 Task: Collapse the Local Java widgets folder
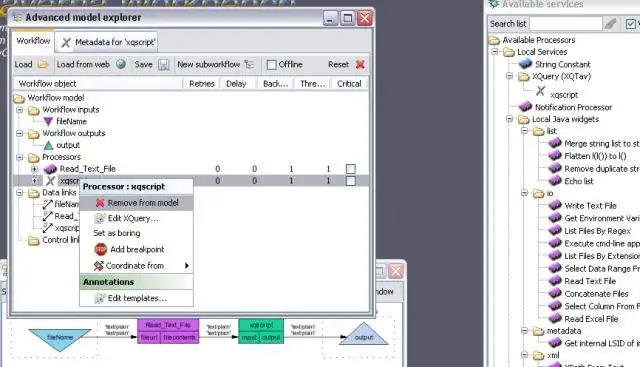[509, 119]
